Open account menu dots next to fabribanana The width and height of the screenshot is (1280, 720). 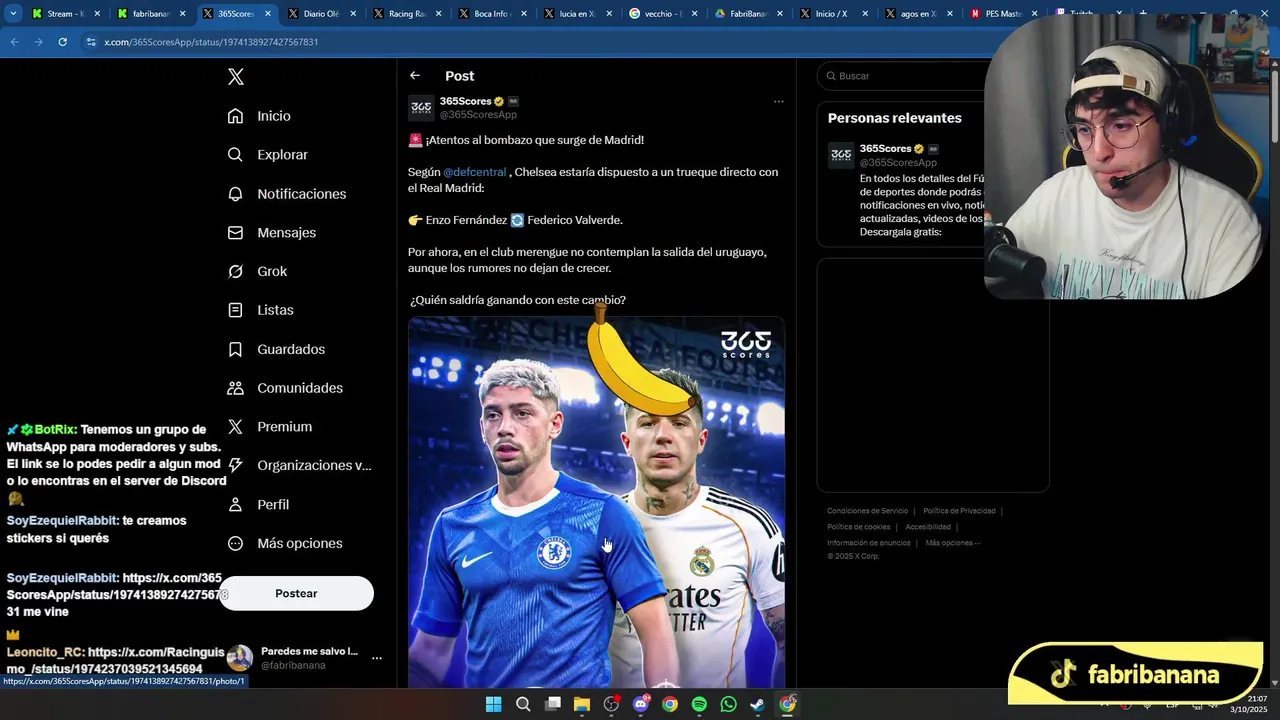[x=377, y=658]
